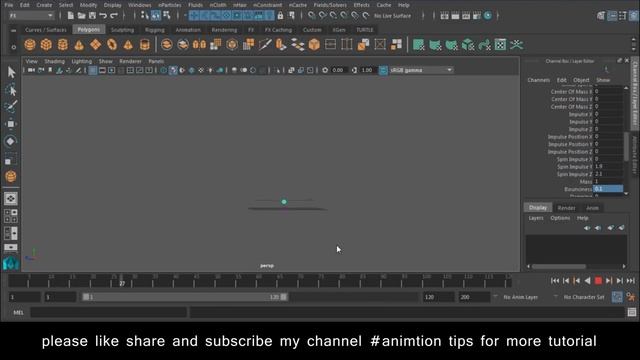Switch to the Render layer tab
This screenshot has width=640, height=360.
pos(566,208)
